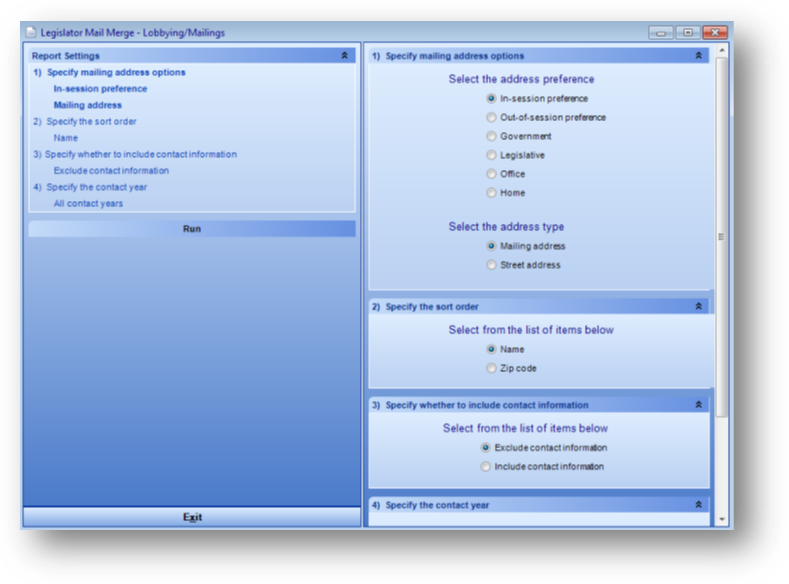Click Mailing address summary in Report Settings
Viewport: 789px width, 584px height.
coord(88,105)
